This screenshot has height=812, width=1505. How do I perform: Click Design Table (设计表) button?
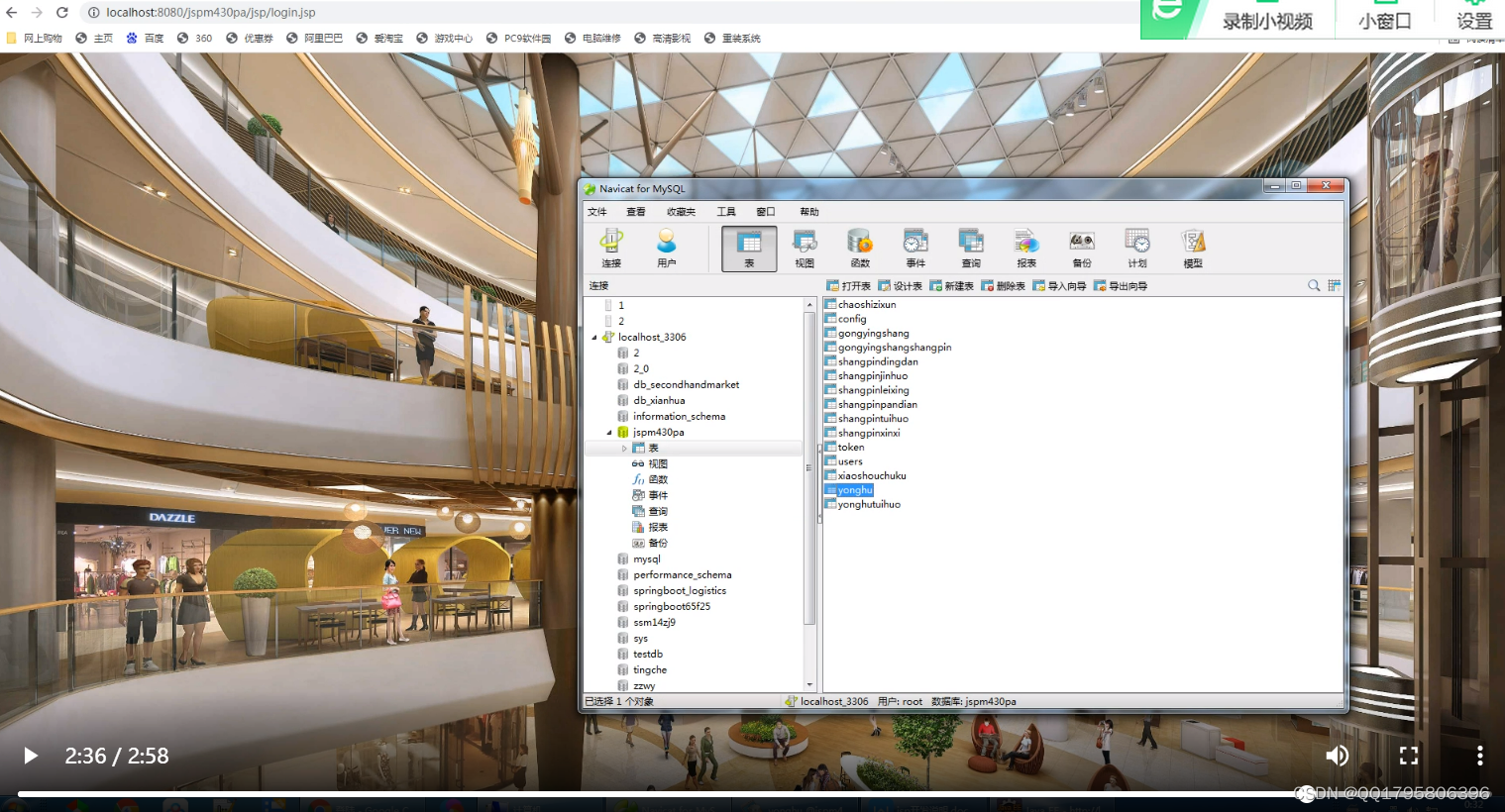(x=901, y=286)
